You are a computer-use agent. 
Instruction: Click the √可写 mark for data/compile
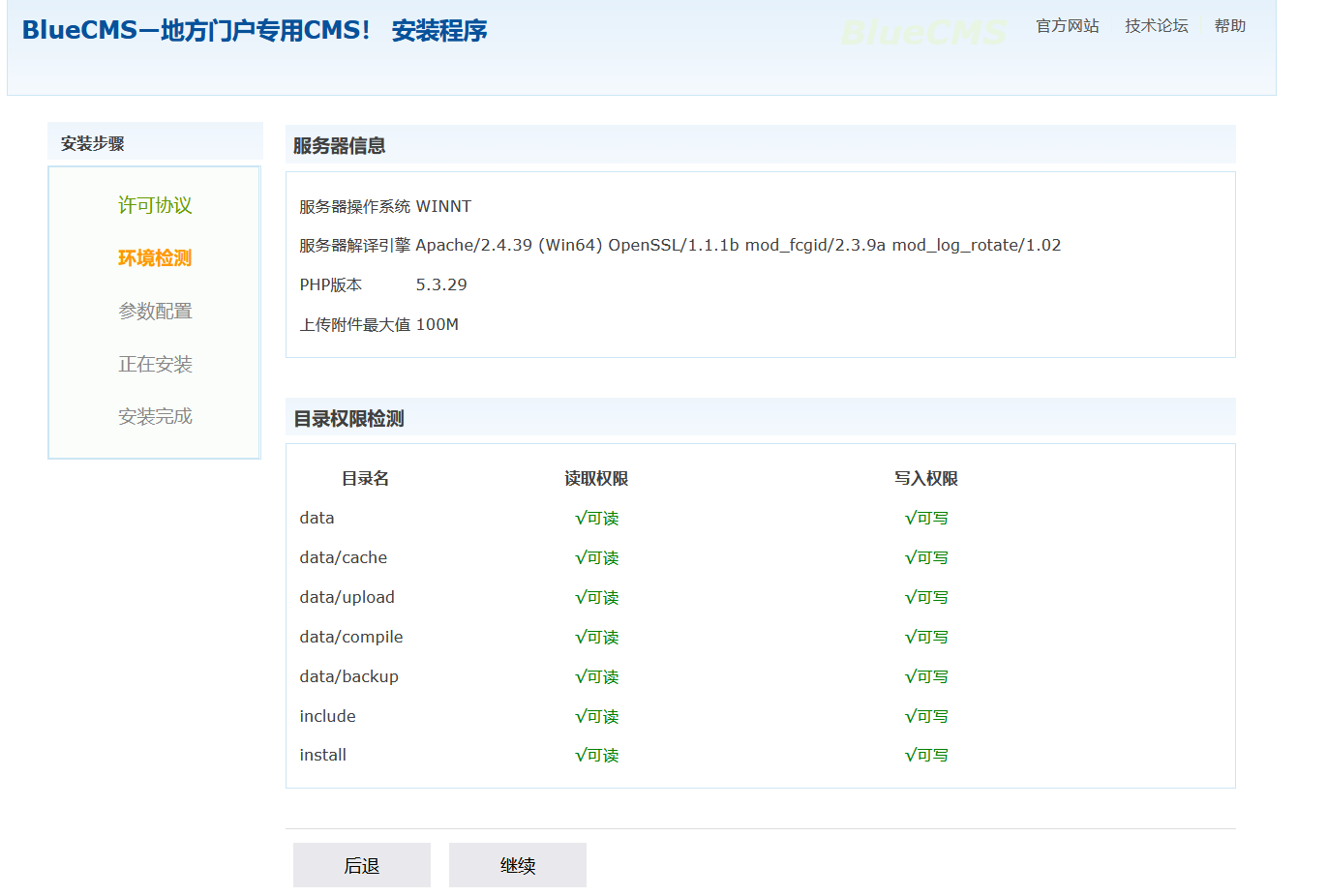click(x=926, y=638)
